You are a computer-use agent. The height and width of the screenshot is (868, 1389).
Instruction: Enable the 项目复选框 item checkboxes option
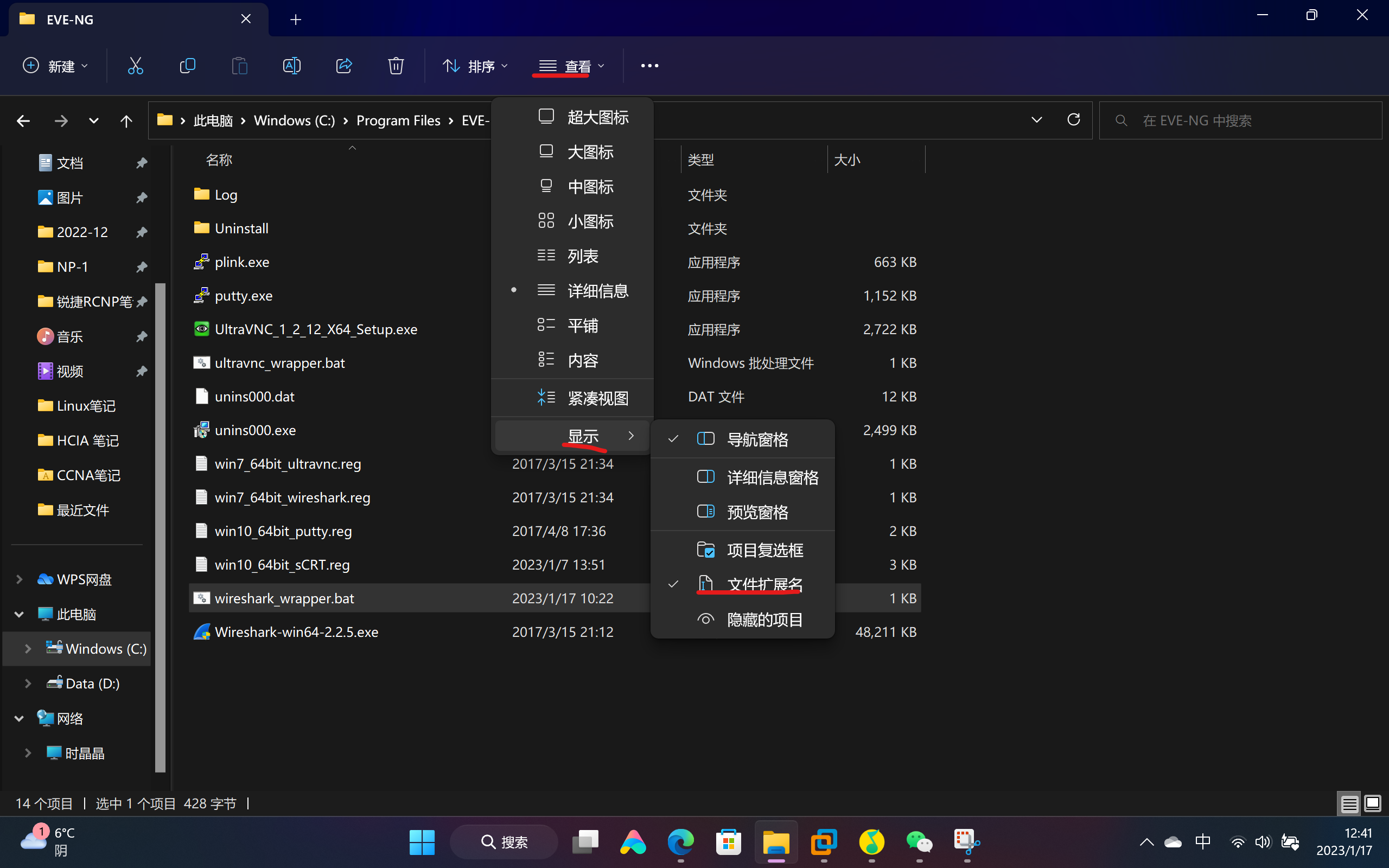[x=763, y=550]
